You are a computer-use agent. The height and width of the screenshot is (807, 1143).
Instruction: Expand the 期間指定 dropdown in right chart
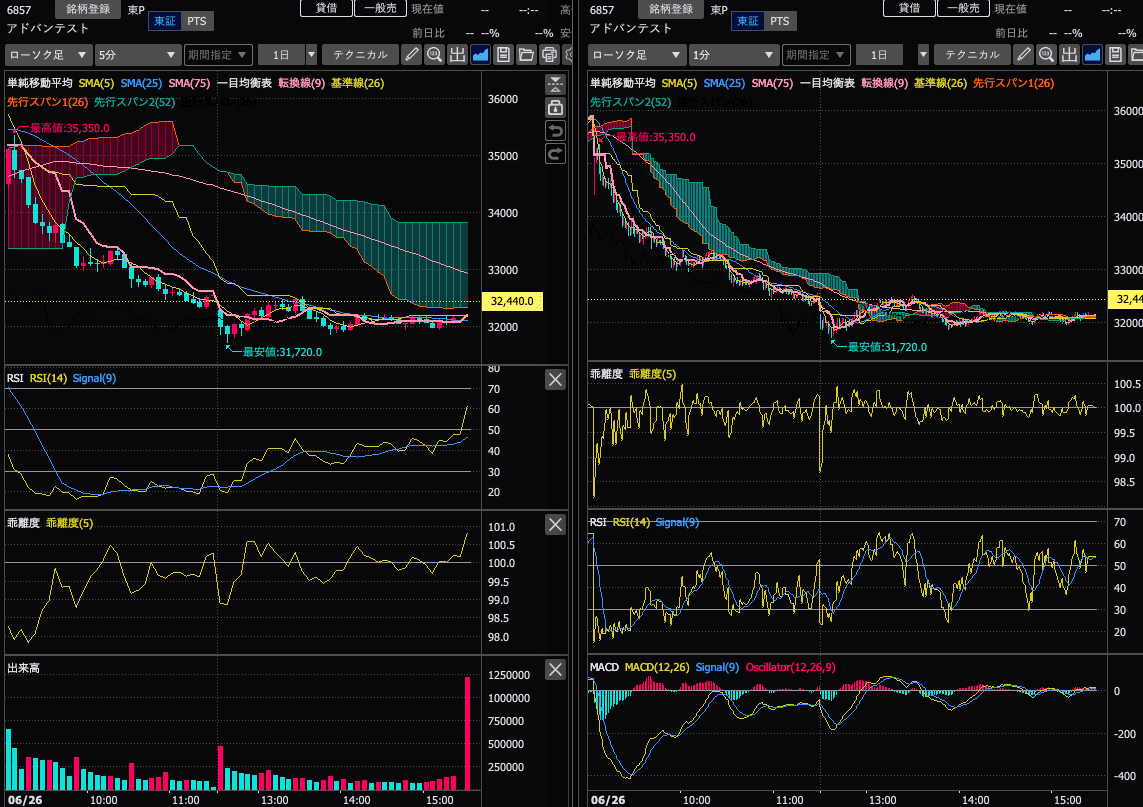coord(816,55)
